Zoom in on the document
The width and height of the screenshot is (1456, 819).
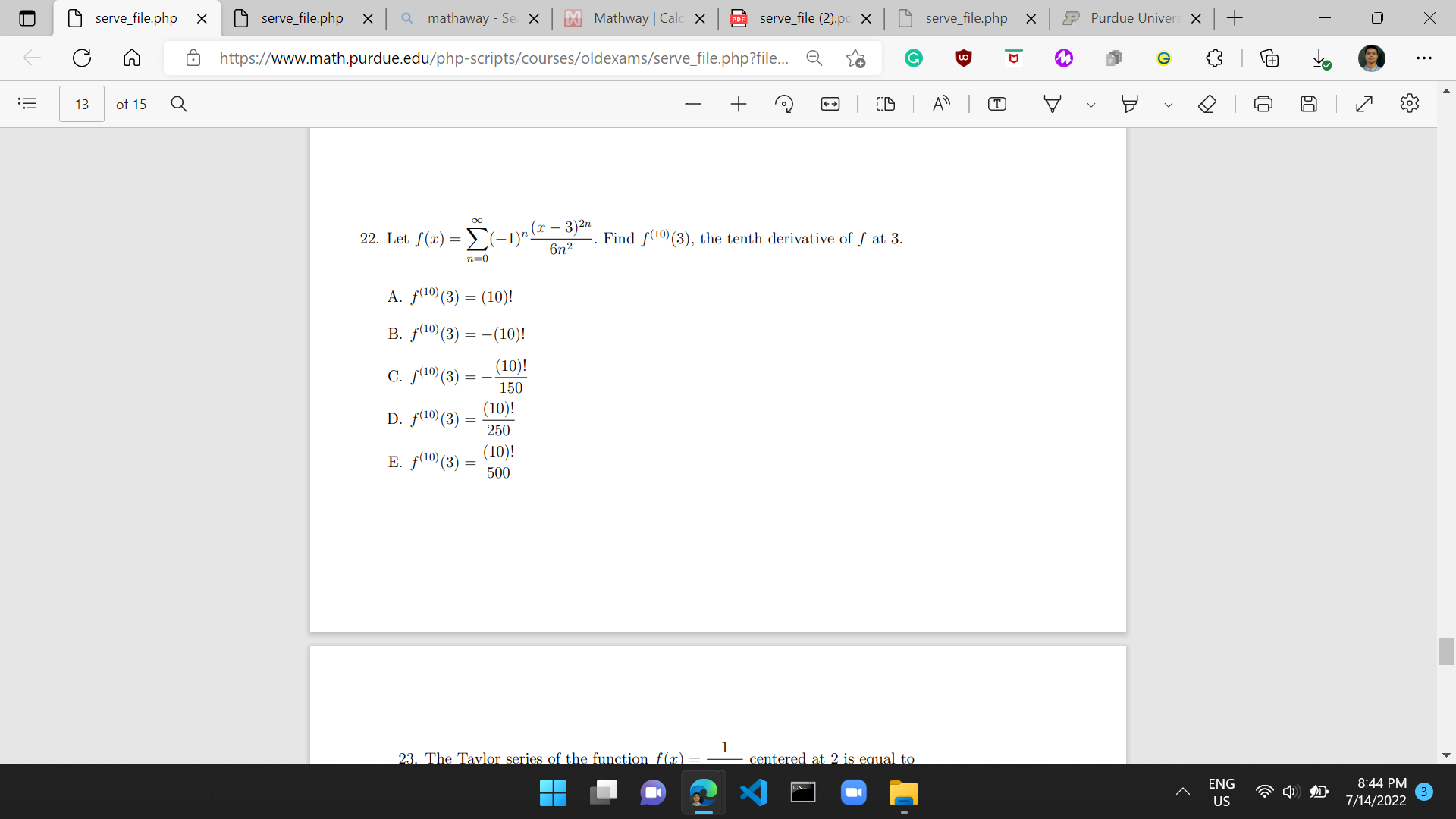738,104
